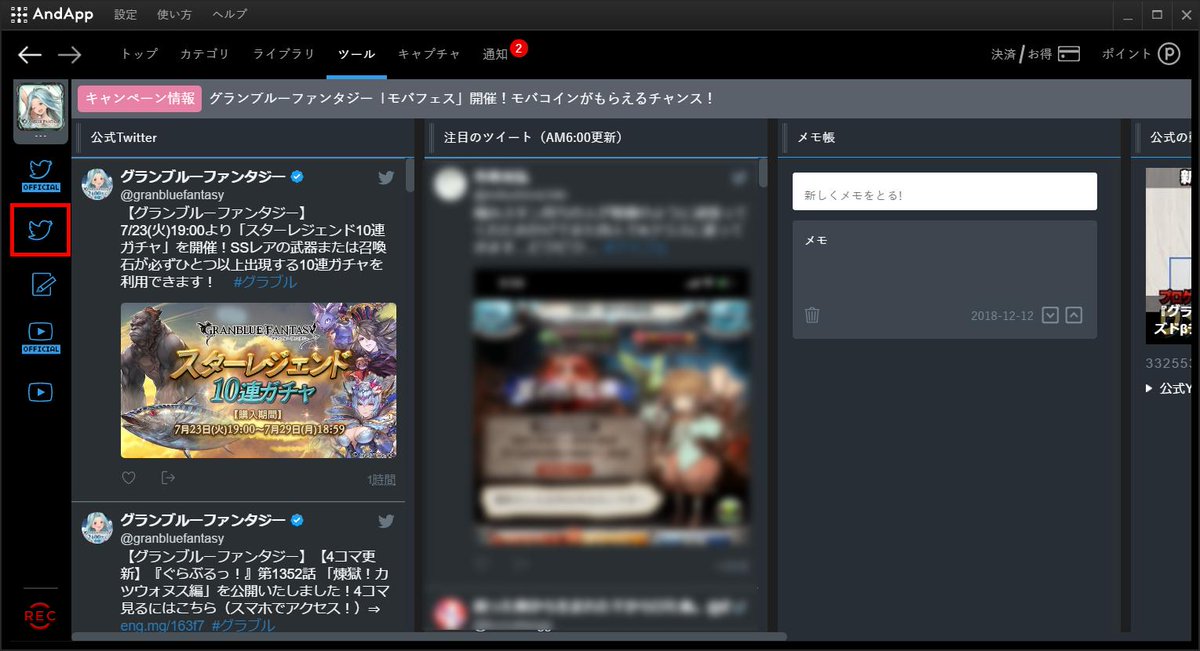Share the Star Legend gacha tweet
Screen dimensions: 1200x651
[168, 478]
